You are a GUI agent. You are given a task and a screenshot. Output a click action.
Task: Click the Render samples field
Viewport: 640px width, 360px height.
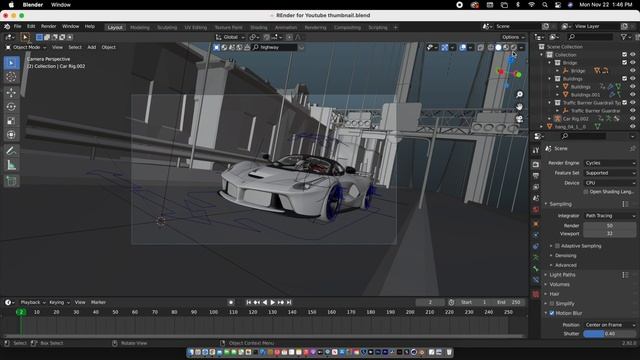click(610, 226)
